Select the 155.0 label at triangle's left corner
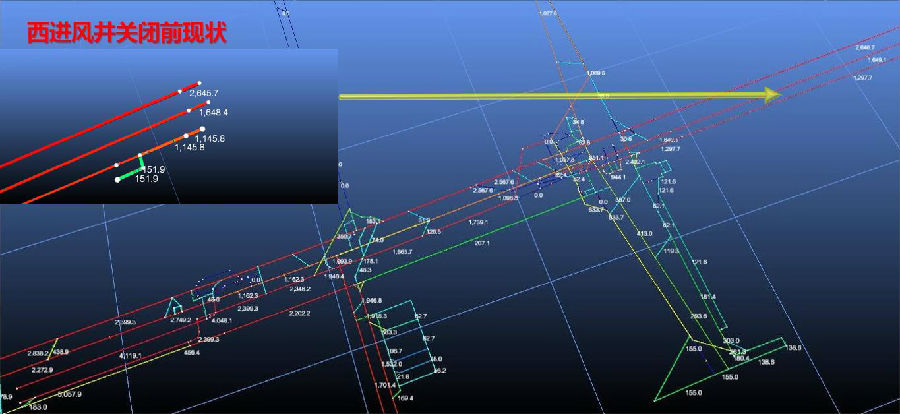The width and height of the screenshot is (900, 414). (665, 348)
